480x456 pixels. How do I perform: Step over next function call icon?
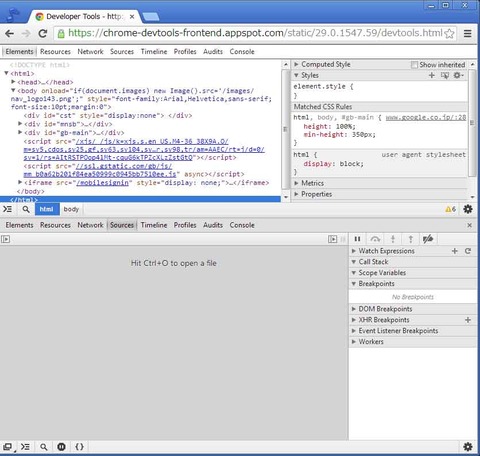click(x=375, y=239)
